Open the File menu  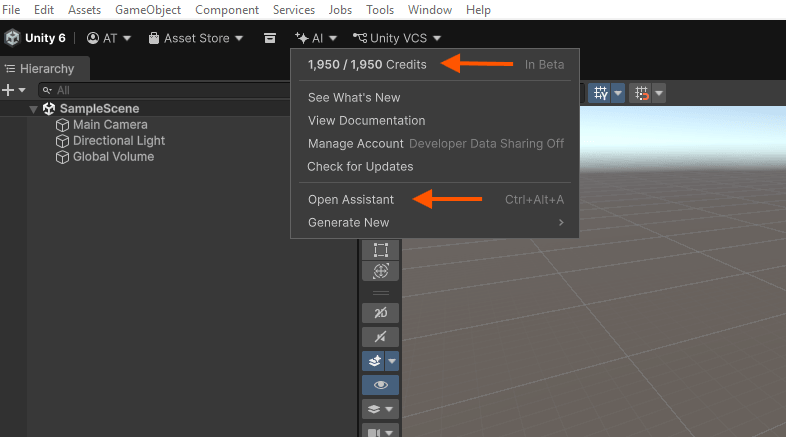click(x=11, y=10)
